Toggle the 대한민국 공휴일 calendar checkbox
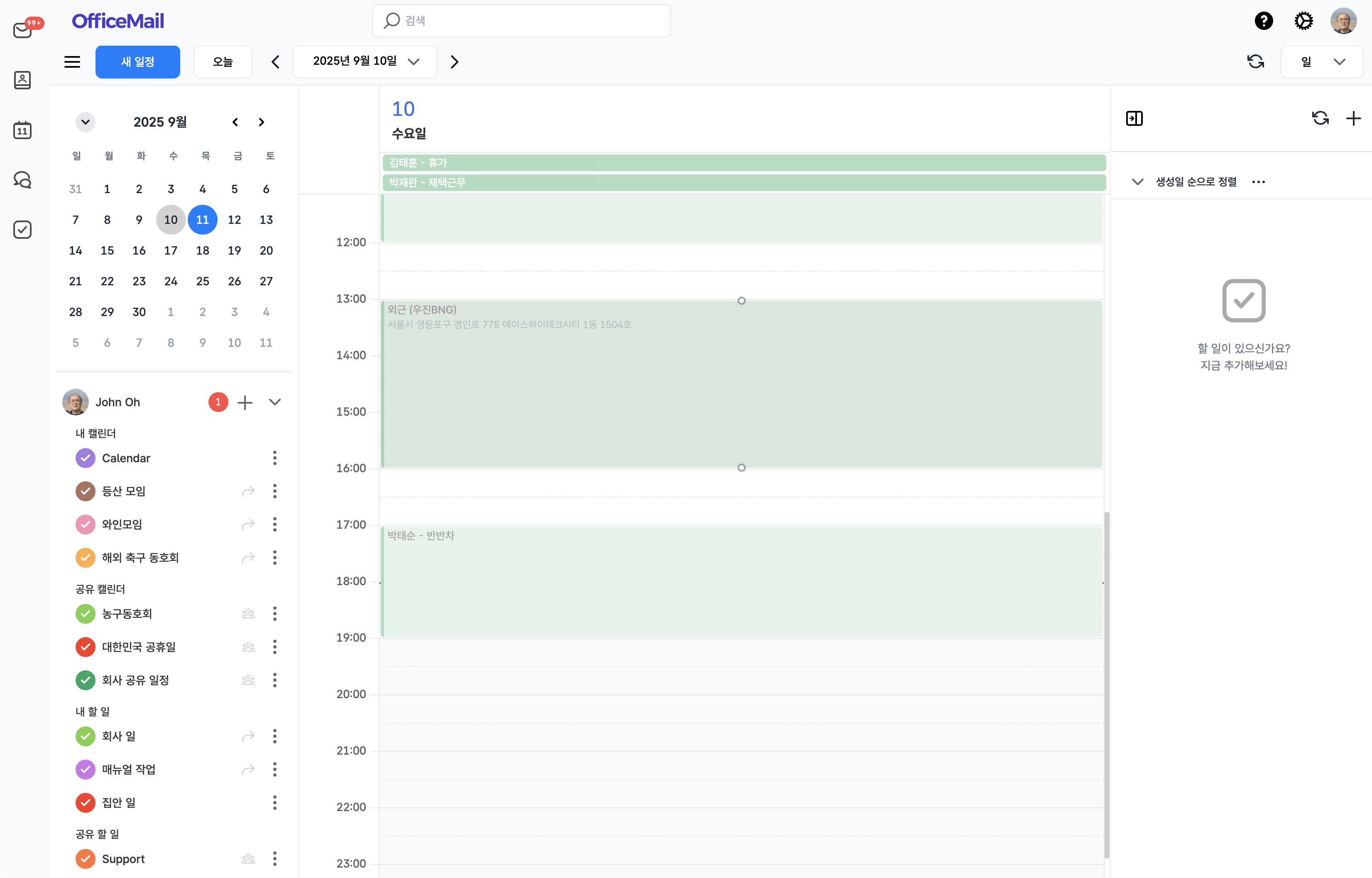This screenshot has height=878, width=1372. 86,647
